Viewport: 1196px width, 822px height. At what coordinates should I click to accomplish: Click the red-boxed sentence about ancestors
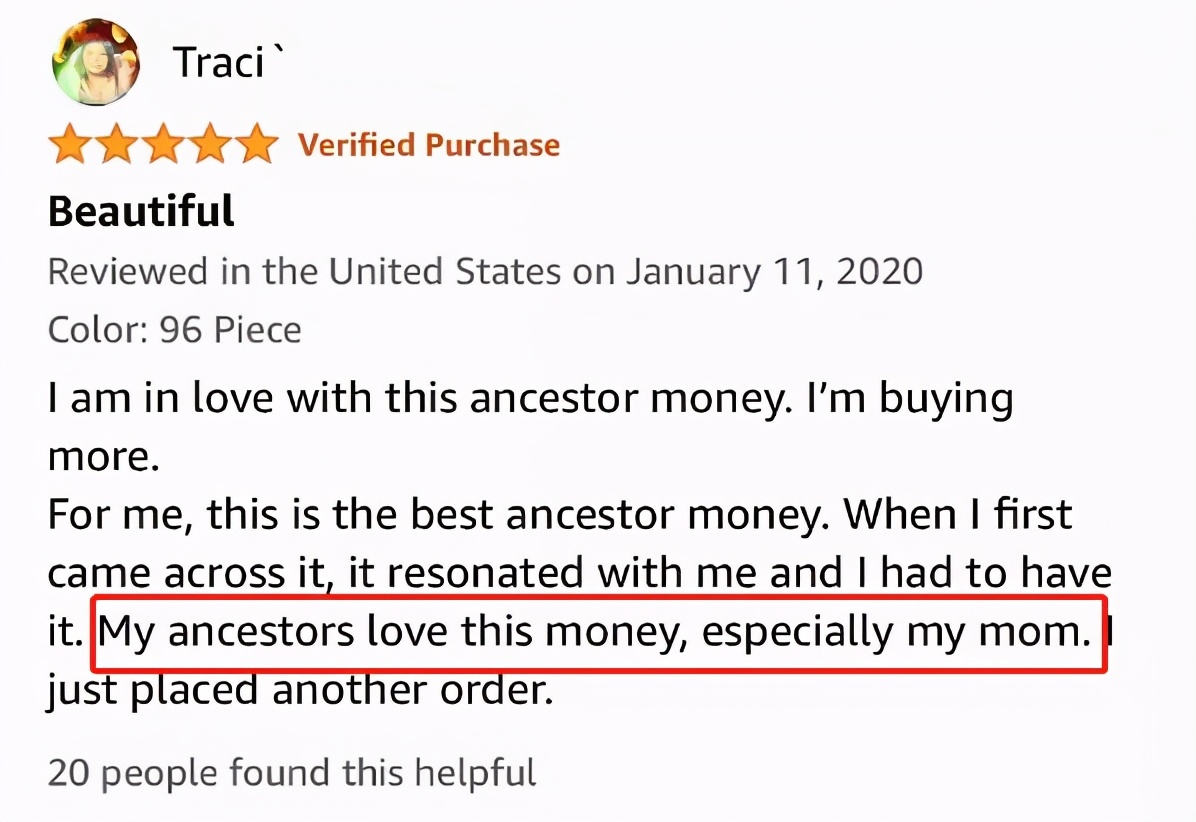[x=596, y=633]
